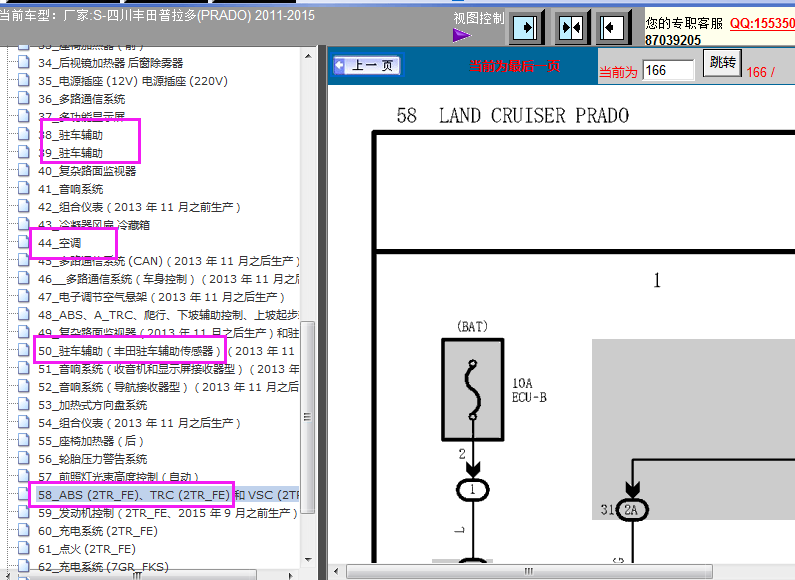Select tree item 58_ABS (2TR_FE)、TRC

click(x=168, y=495)
